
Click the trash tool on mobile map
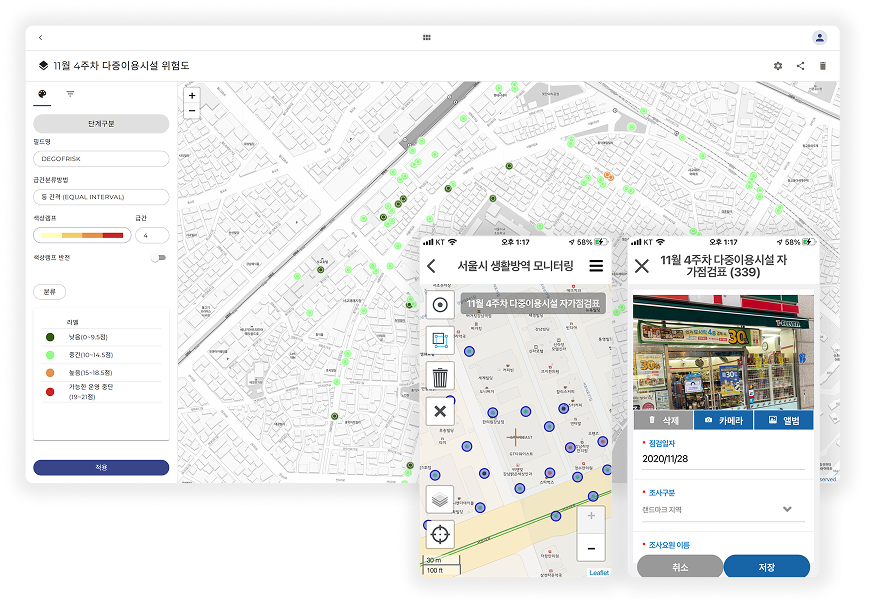pos(440,376)
